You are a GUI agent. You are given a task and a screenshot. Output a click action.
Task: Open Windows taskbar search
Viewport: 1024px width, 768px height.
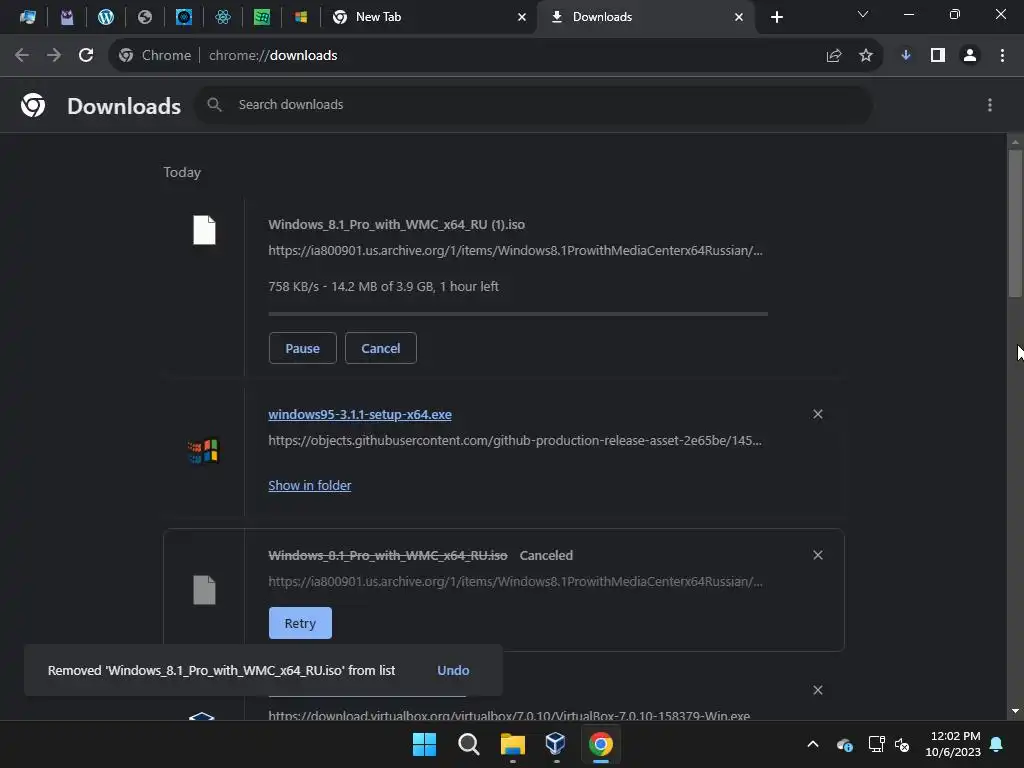click(469, 744)
